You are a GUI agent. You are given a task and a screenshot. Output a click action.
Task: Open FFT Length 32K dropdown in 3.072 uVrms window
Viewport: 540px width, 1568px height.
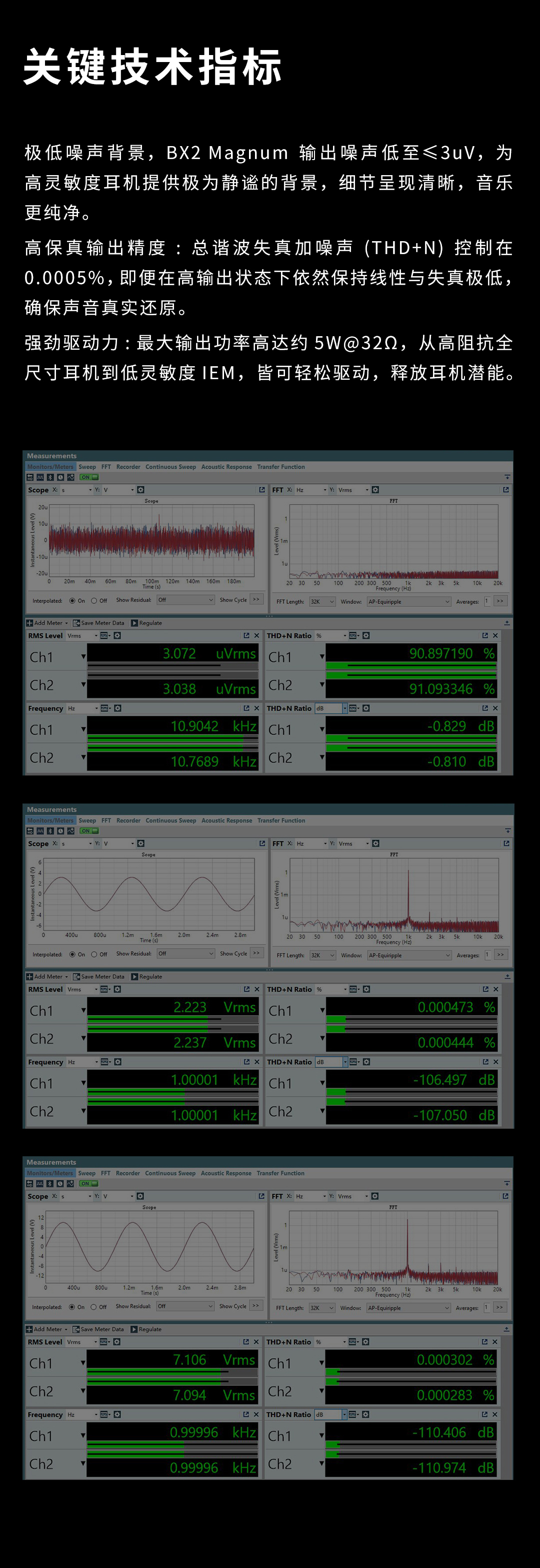tap(322, 601)
